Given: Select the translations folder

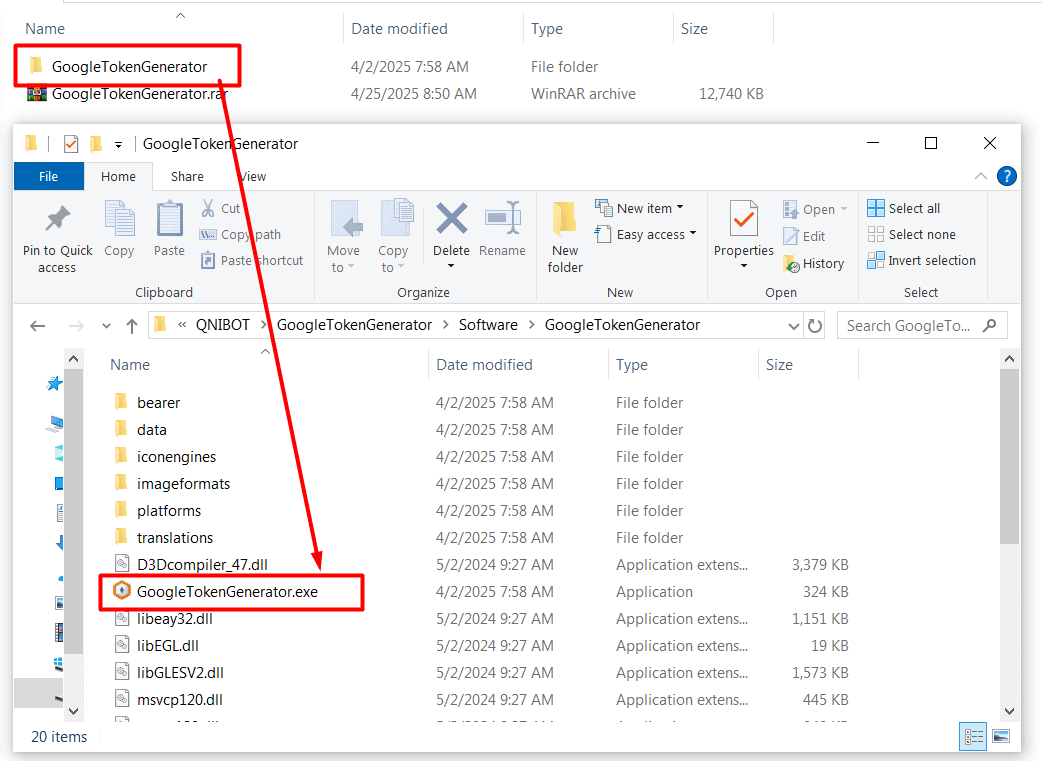Looking at the screenshot, I should click(175, 538).
